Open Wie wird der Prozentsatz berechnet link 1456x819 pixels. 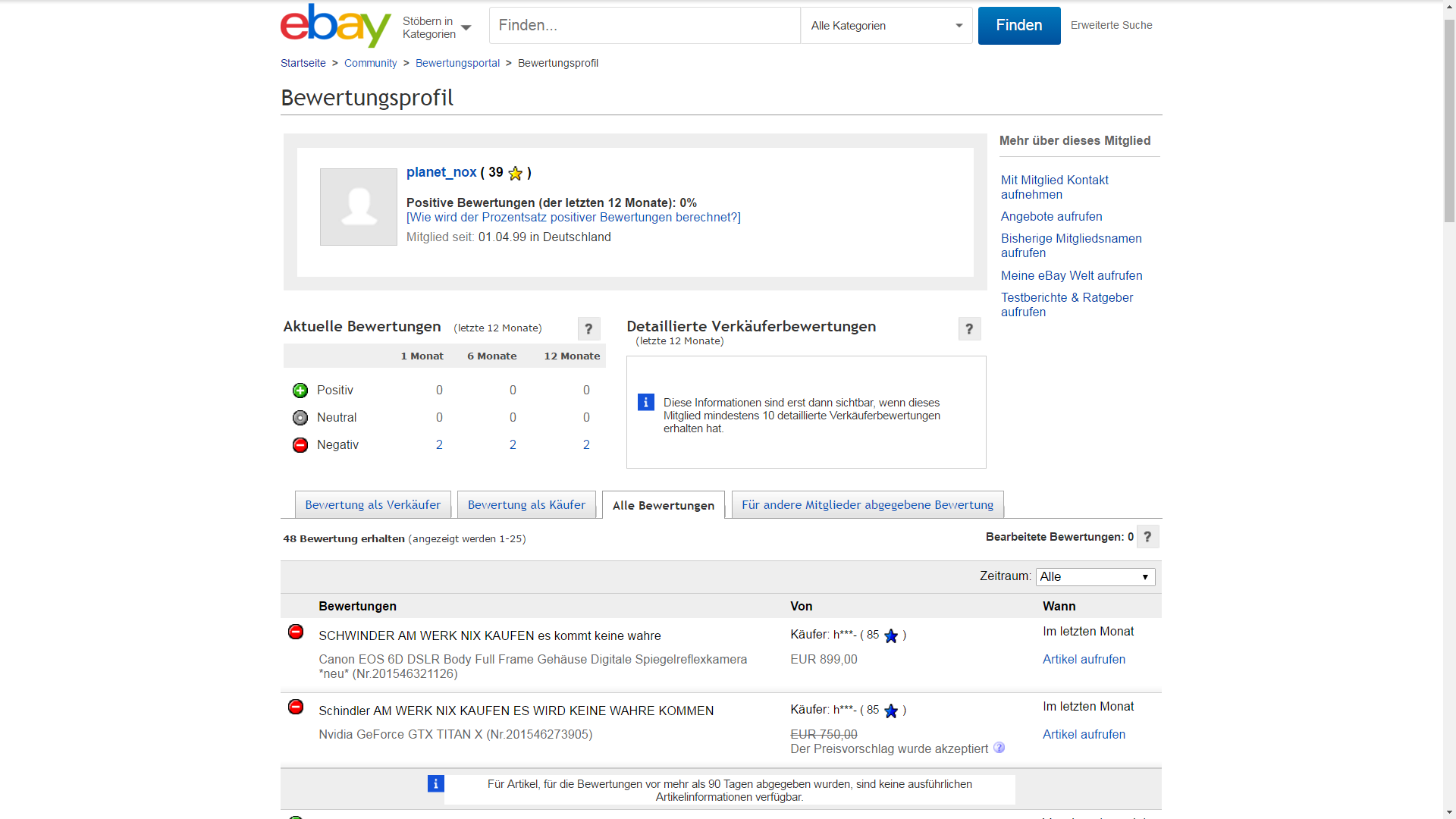tap(573, 218)
